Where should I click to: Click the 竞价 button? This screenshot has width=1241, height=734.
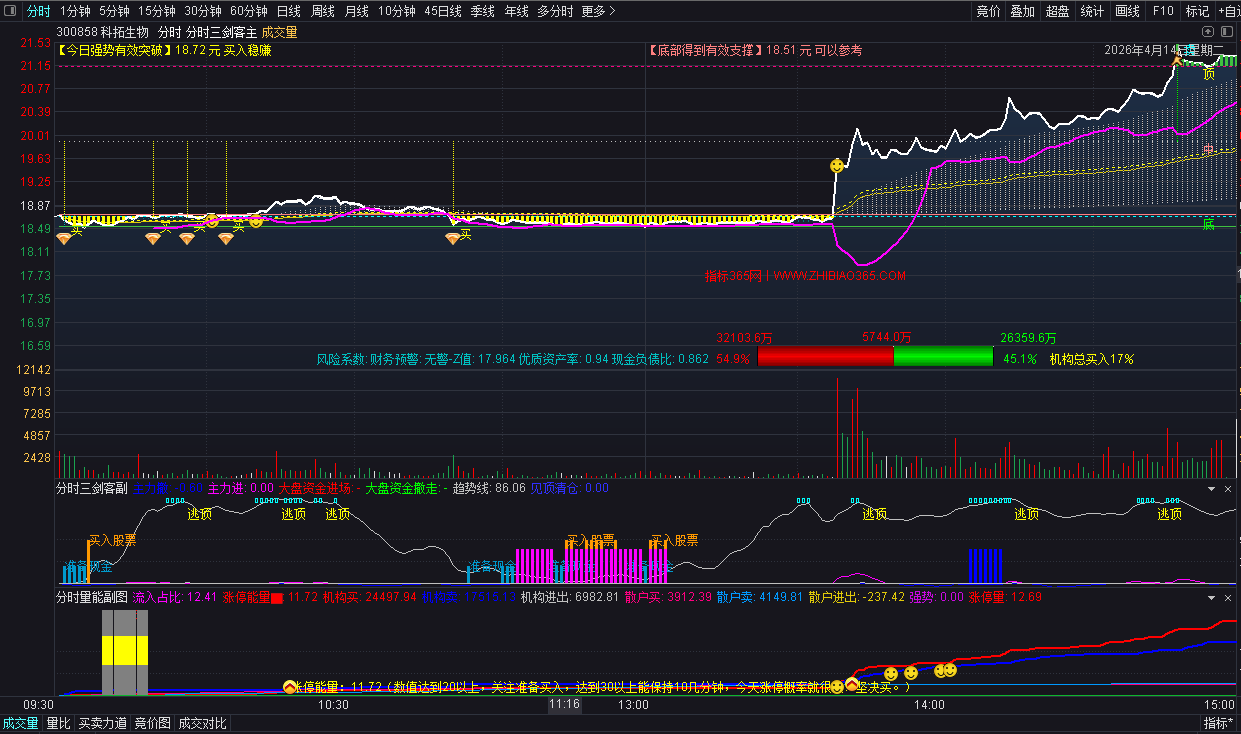coord(988,11)
